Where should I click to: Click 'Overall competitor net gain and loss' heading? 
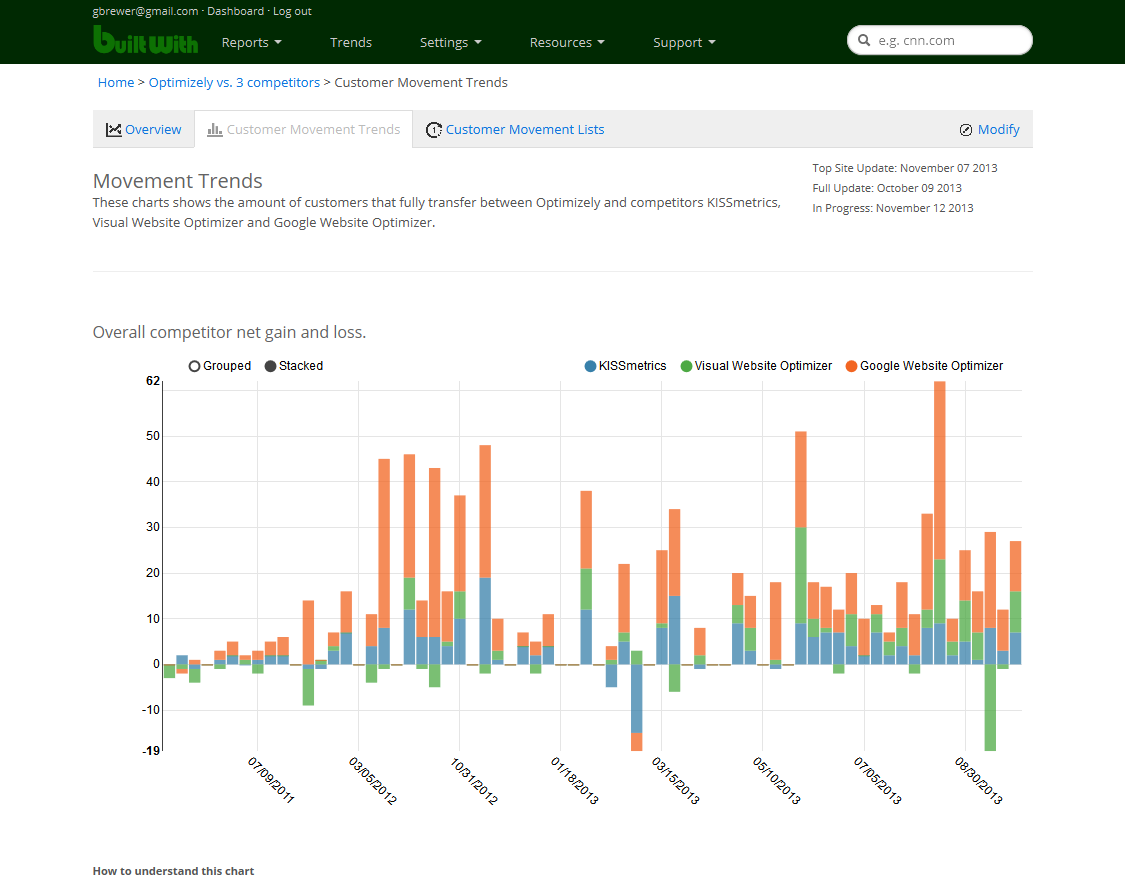click(x=229, y=332)
